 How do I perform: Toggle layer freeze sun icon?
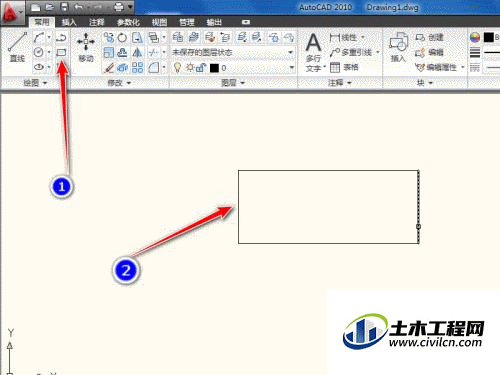190,68
